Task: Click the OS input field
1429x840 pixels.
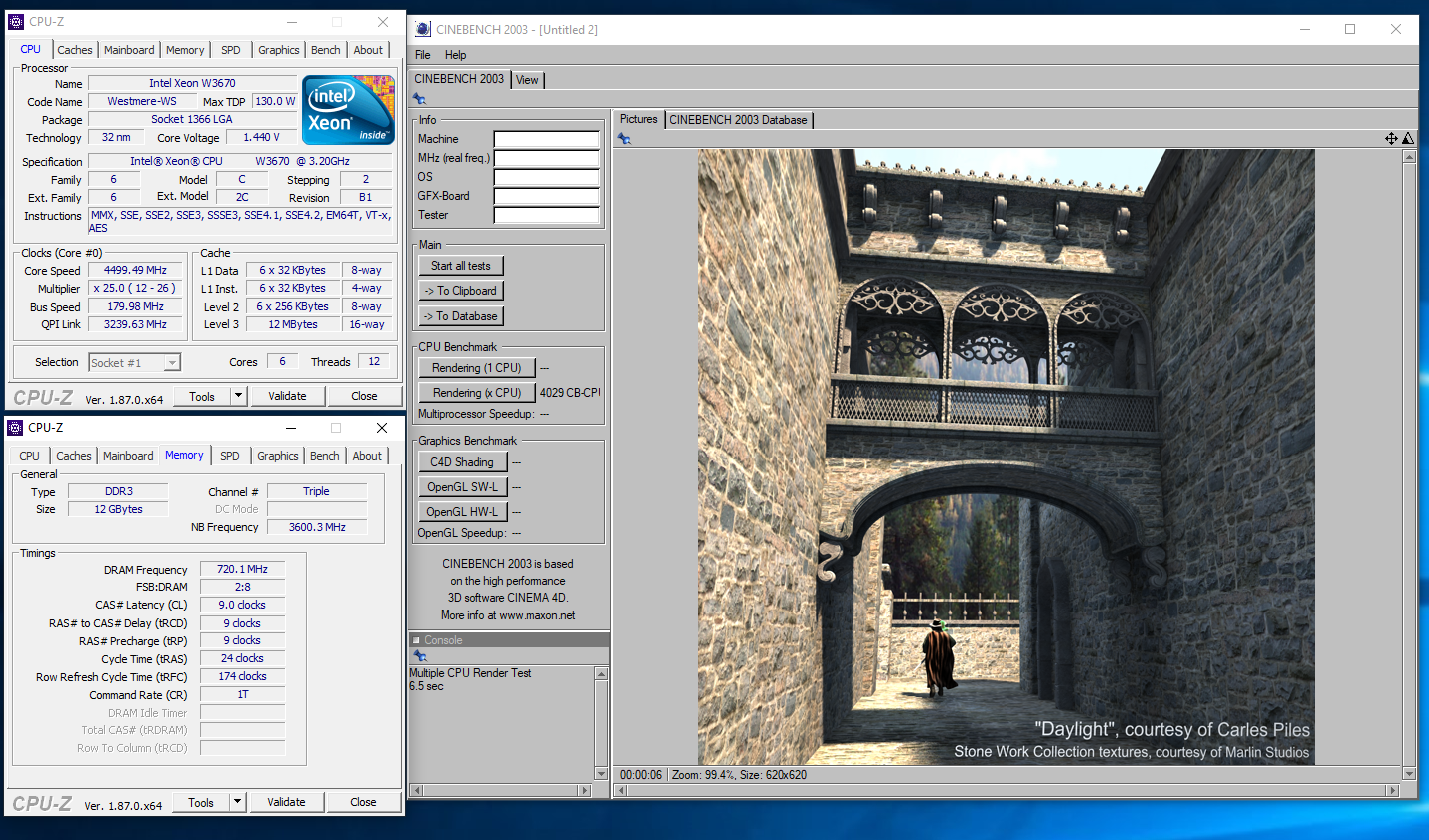Action: tap(546, 177)
